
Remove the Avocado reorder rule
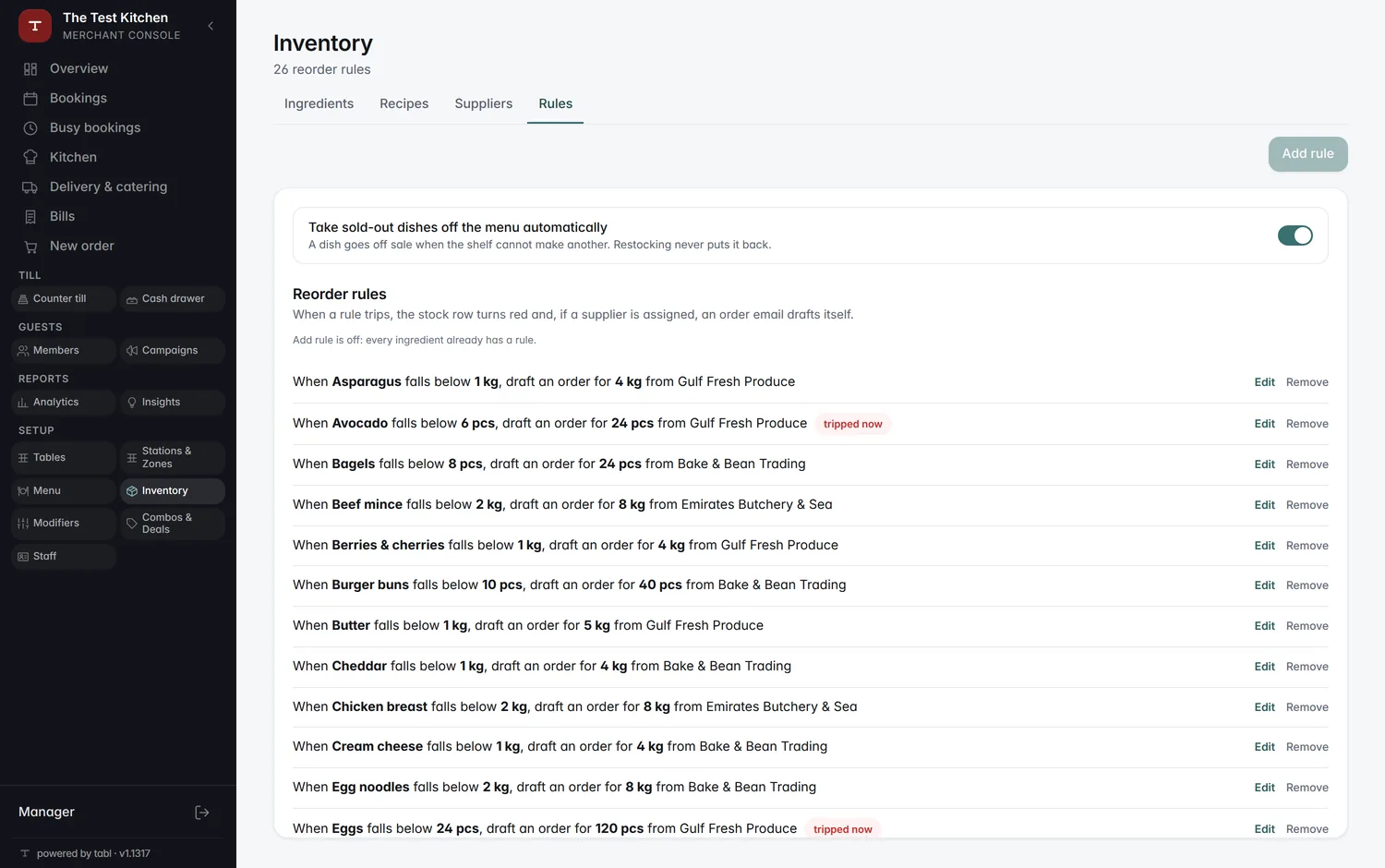tap(1307, 424)
